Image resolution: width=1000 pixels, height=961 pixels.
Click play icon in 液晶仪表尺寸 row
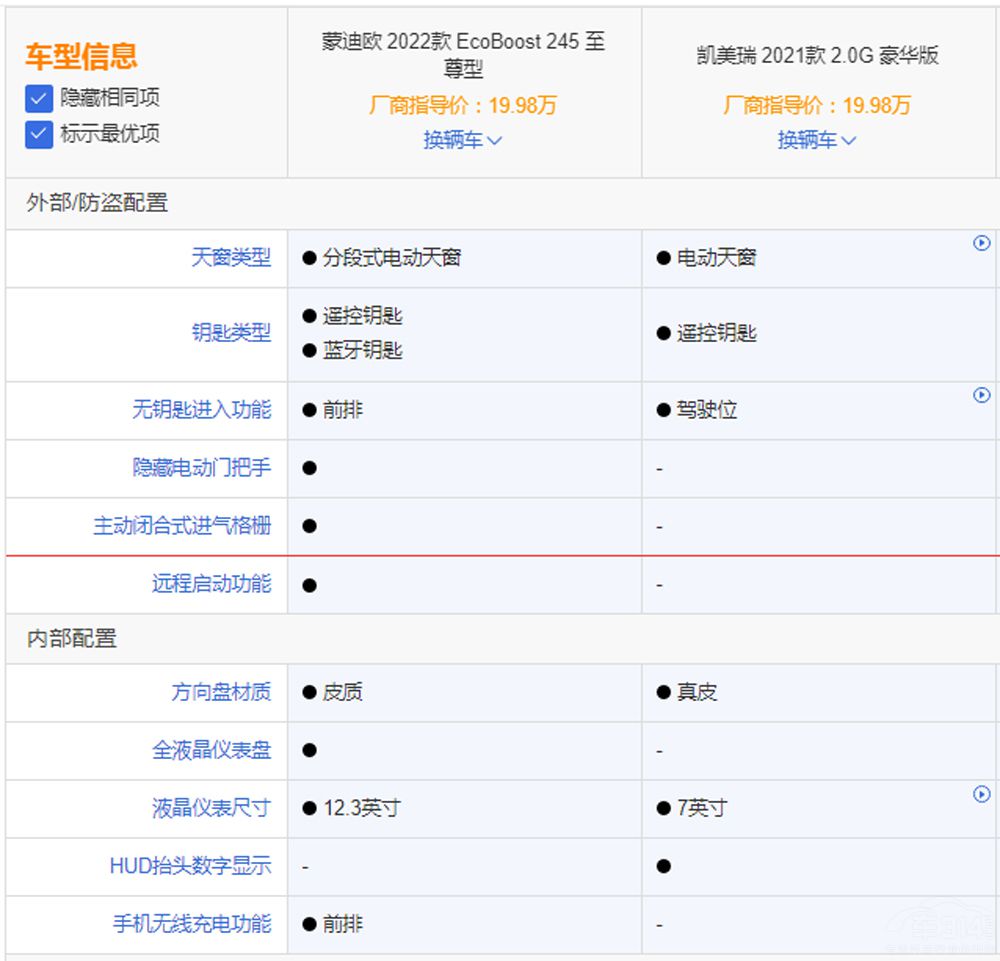click(x=981, y=793)
